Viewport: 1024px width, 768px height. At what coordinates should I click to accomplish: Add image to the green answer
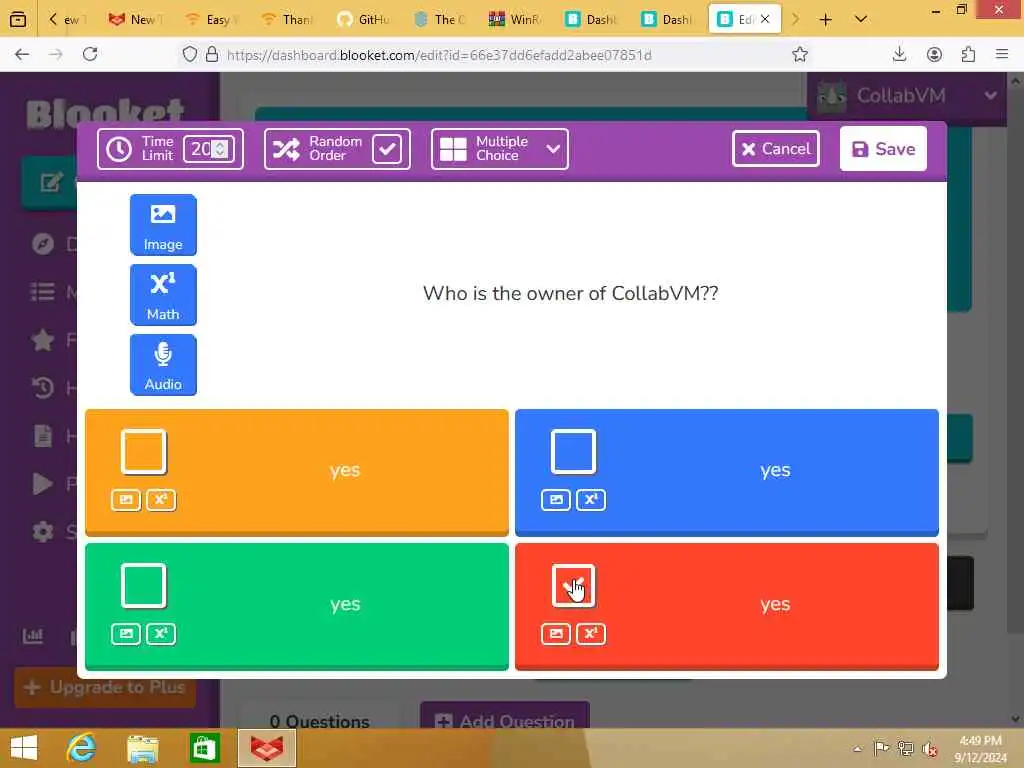[x=126, y=634]
